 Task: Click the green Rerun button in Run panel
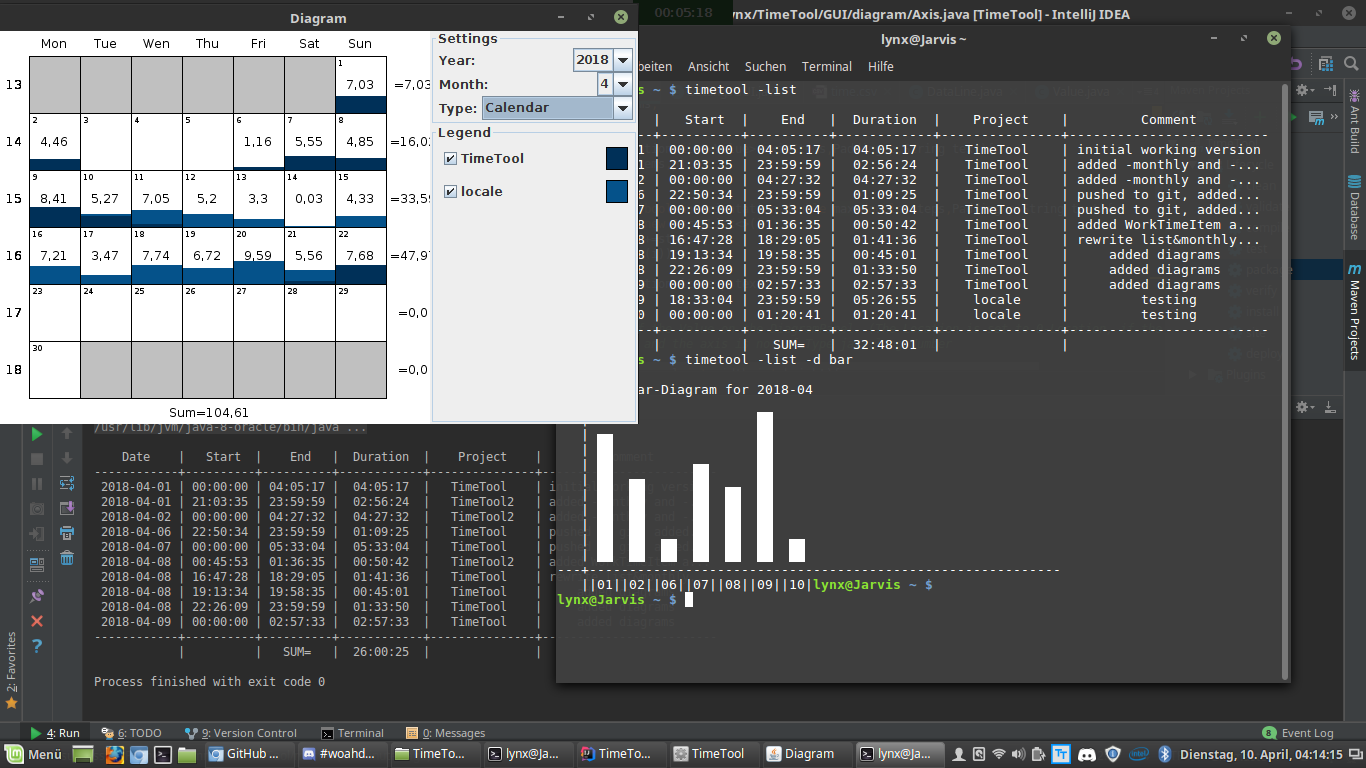pos(37,434)
